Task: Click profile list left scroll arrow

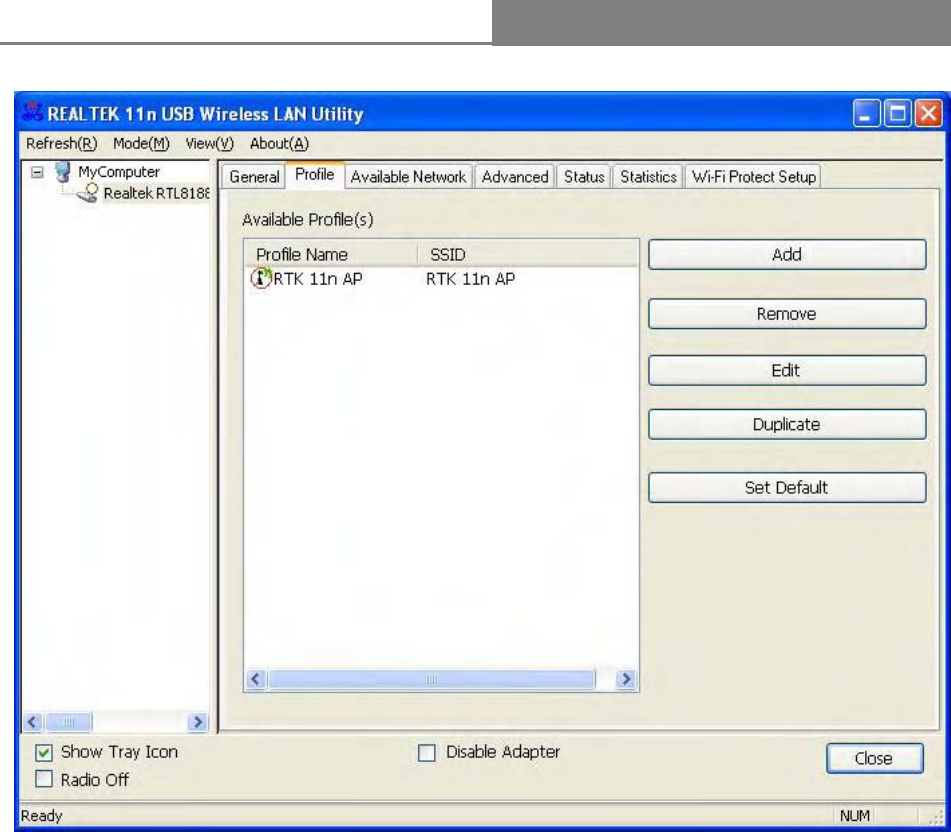Action: [x=255, y=679]
